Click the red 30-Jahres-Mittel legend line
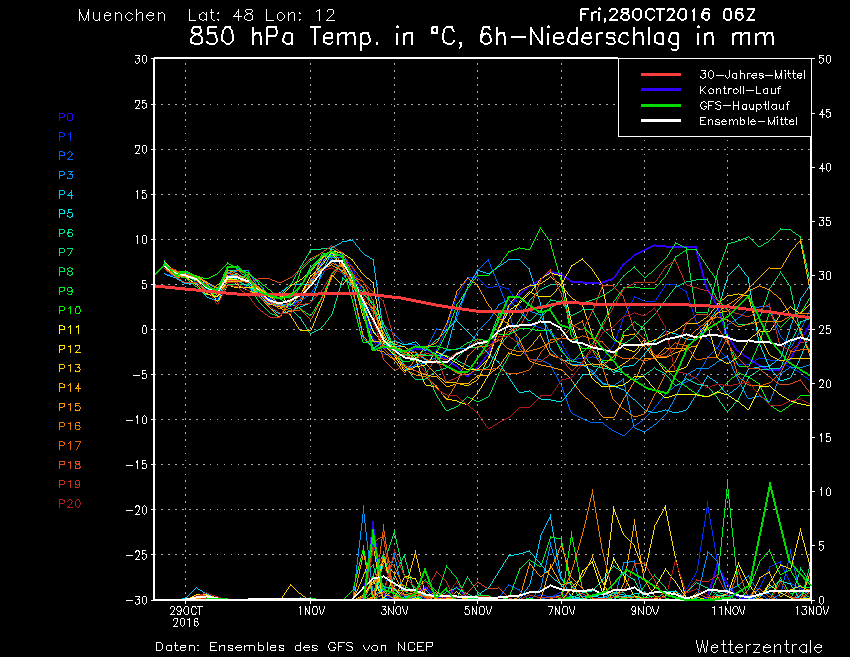The width and height of the screenshot is (850, 657). pos(661,74)
